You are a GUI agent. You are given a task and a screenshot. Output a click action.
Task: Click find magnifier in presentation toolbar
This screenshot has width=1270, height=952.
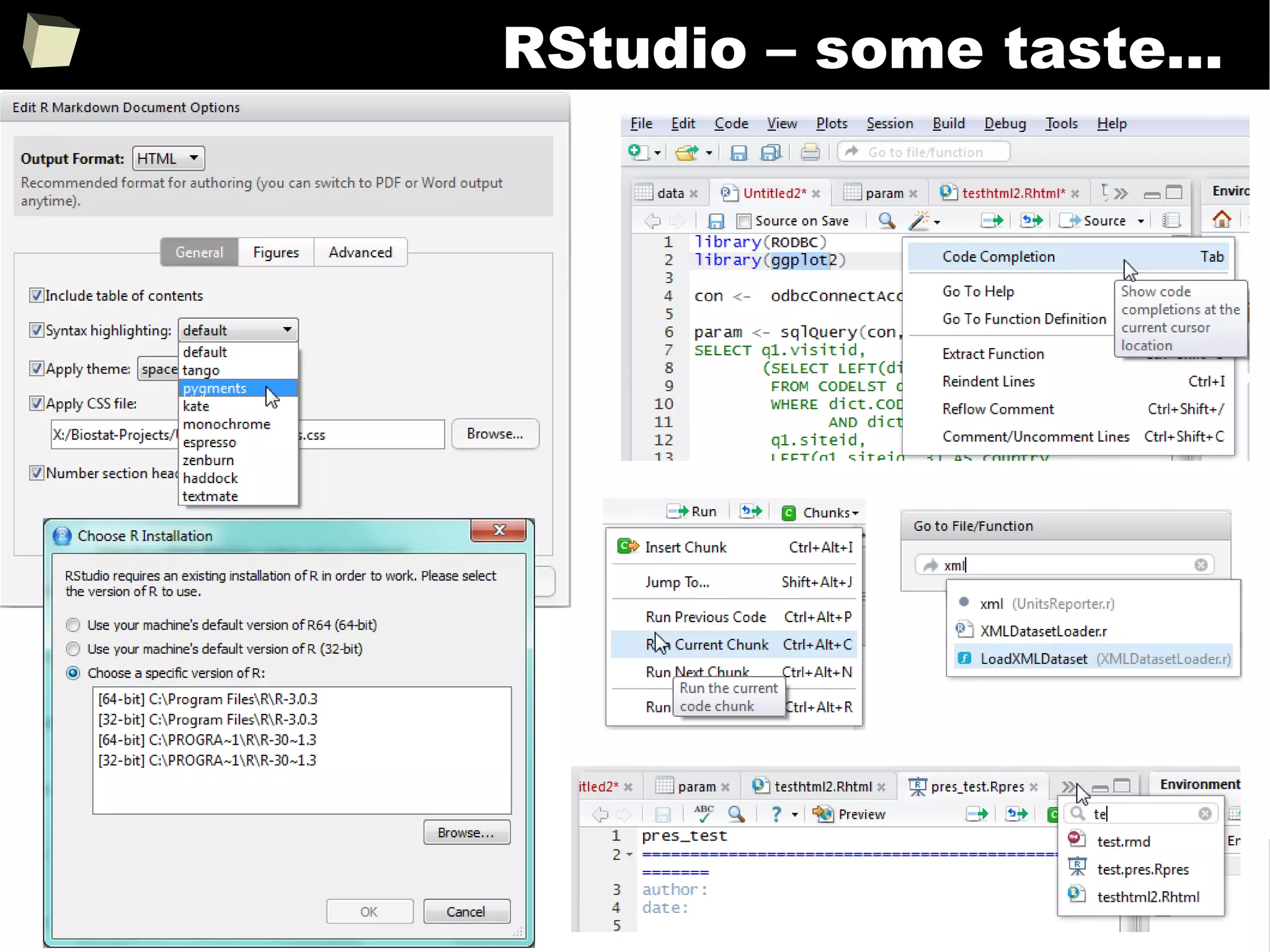(x=736, y=814)
